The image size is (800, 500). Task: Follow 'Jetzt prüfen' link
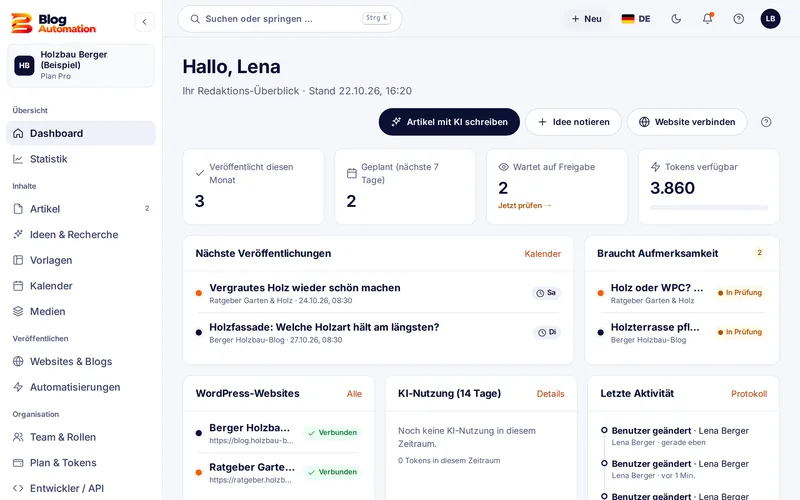tap(524, 206)
